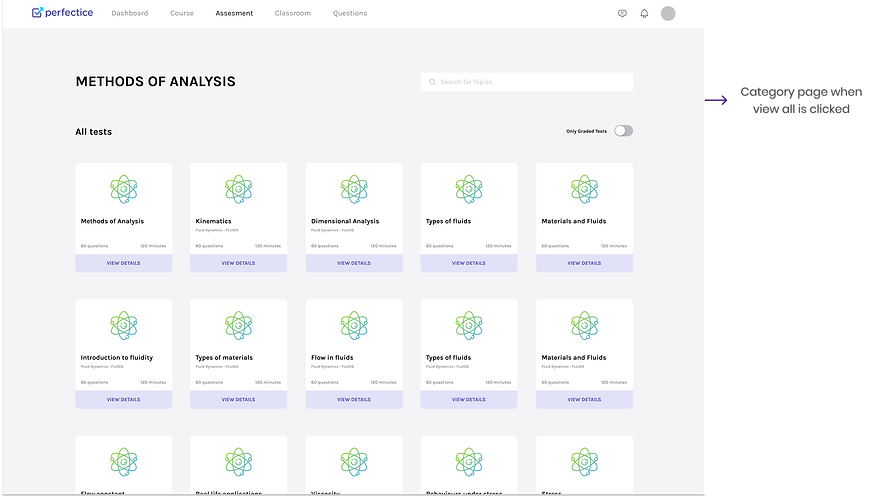The height and width of the screenshot is (496, 876).
Task: Click the All tests heading
Action: (93, 132)
